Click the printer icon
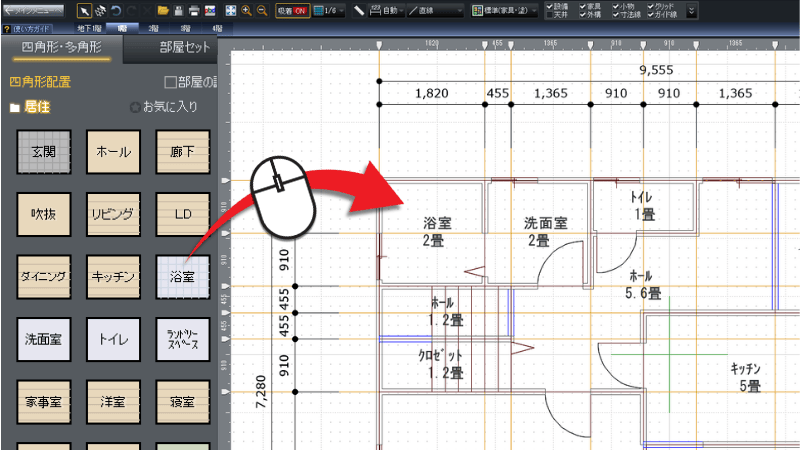This screenshot has width=800, height=450. click(x=194, y=10)
